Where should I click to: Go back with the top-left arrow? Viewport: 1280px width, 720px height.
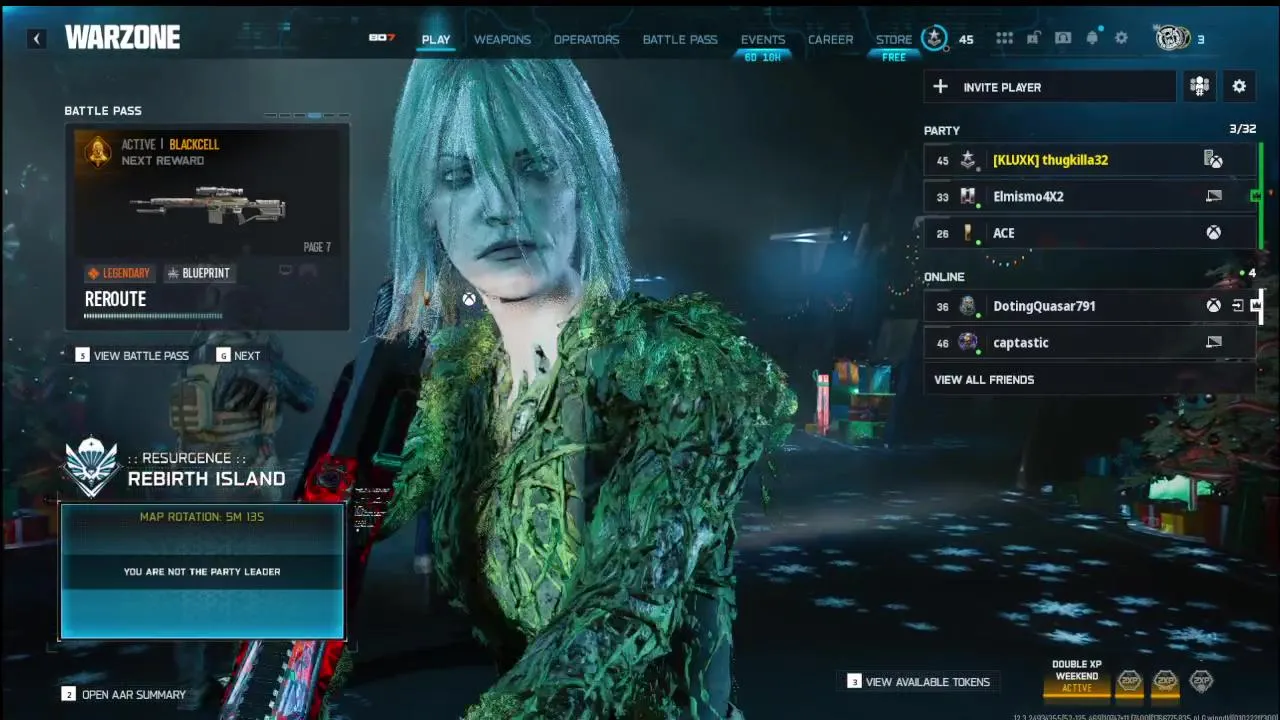[37, 39]
